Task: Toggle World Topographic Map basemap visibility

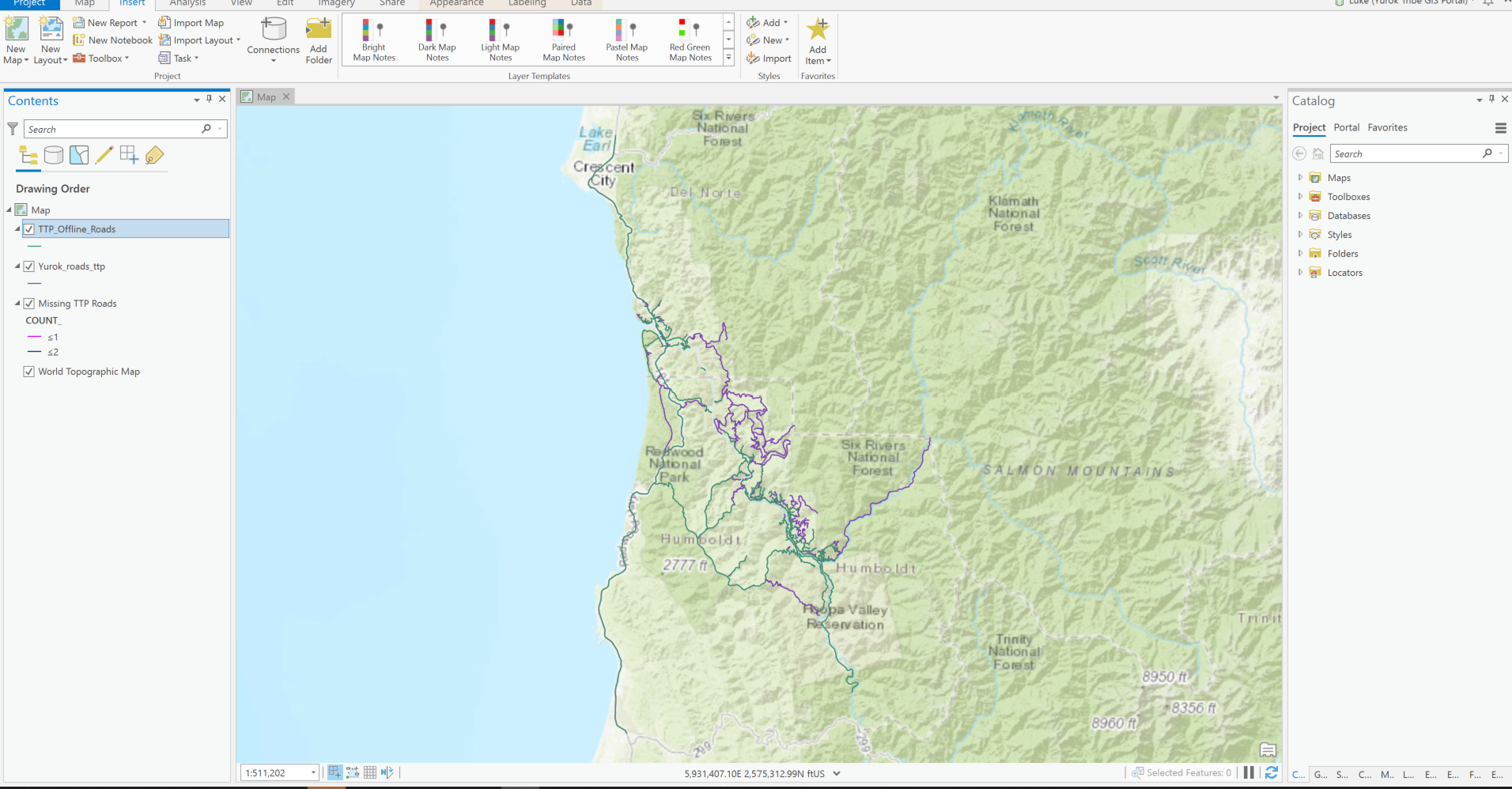Action: pos(29,372)
